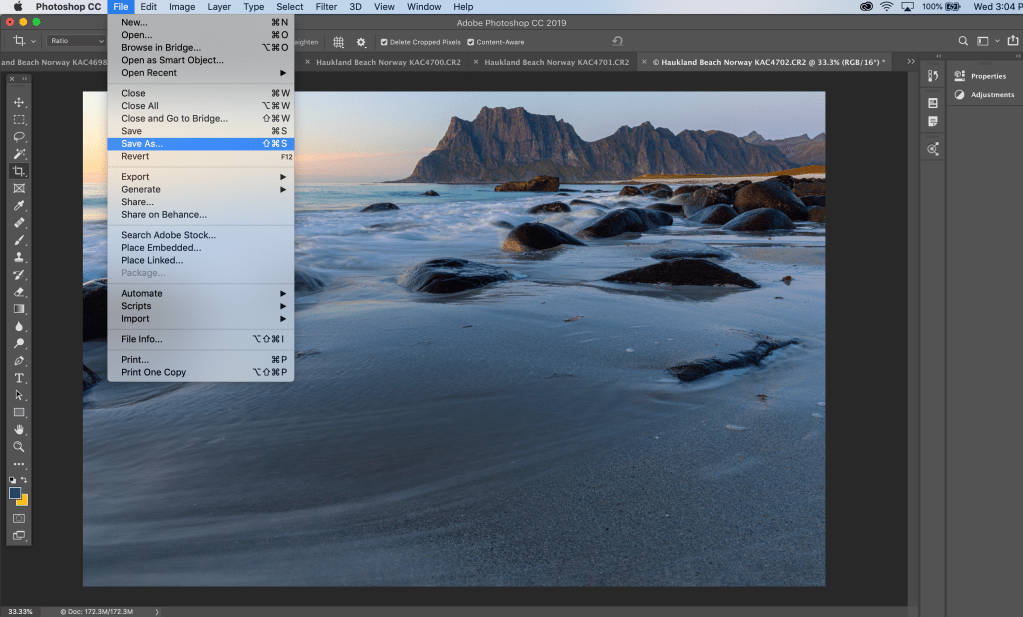1023x617 pixels.
Task: Select the Lasso tool
Action: tap(18, 136)
